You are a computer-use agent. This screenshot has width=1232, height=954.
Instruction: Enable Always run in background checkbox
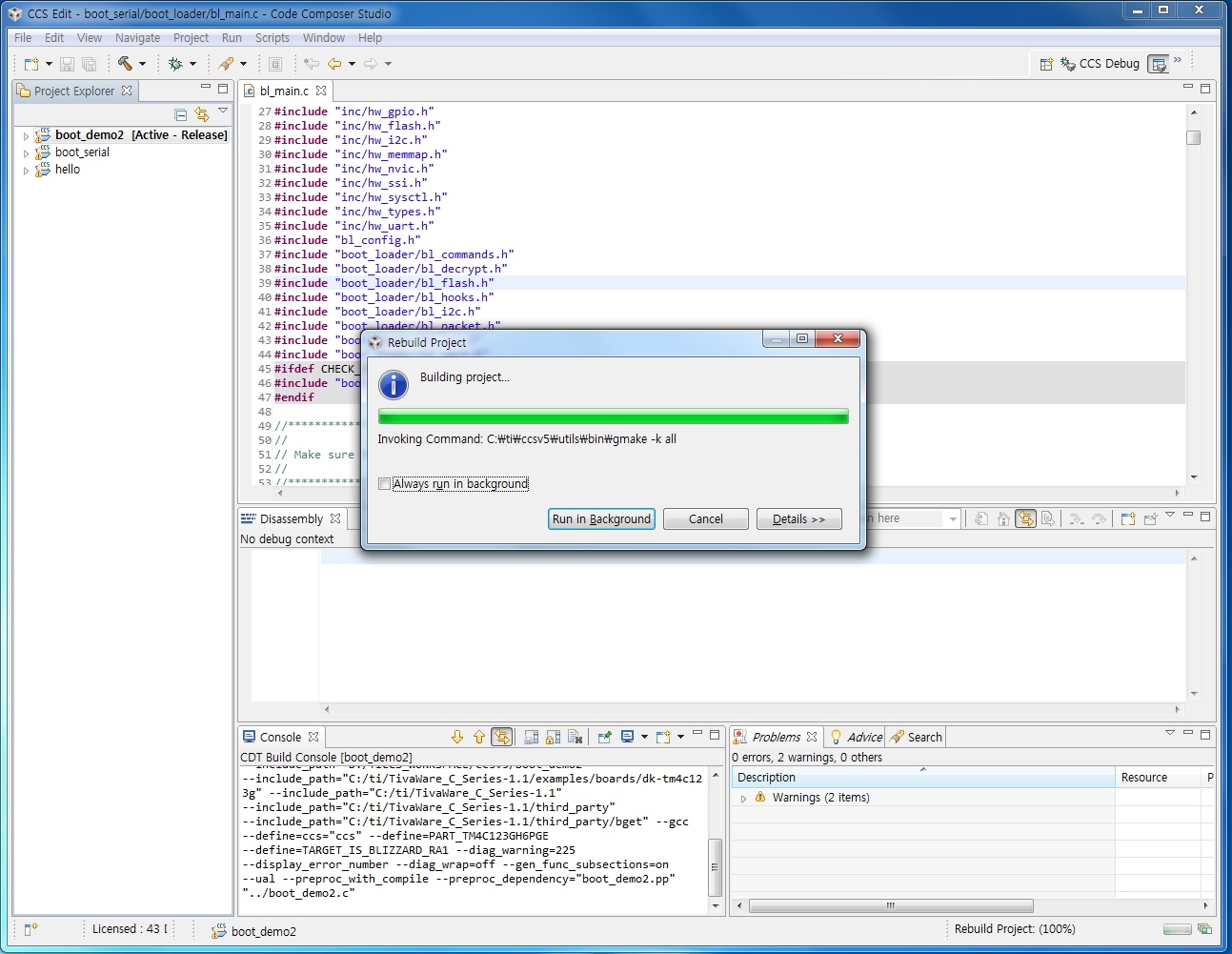click(x=385, y=484)
